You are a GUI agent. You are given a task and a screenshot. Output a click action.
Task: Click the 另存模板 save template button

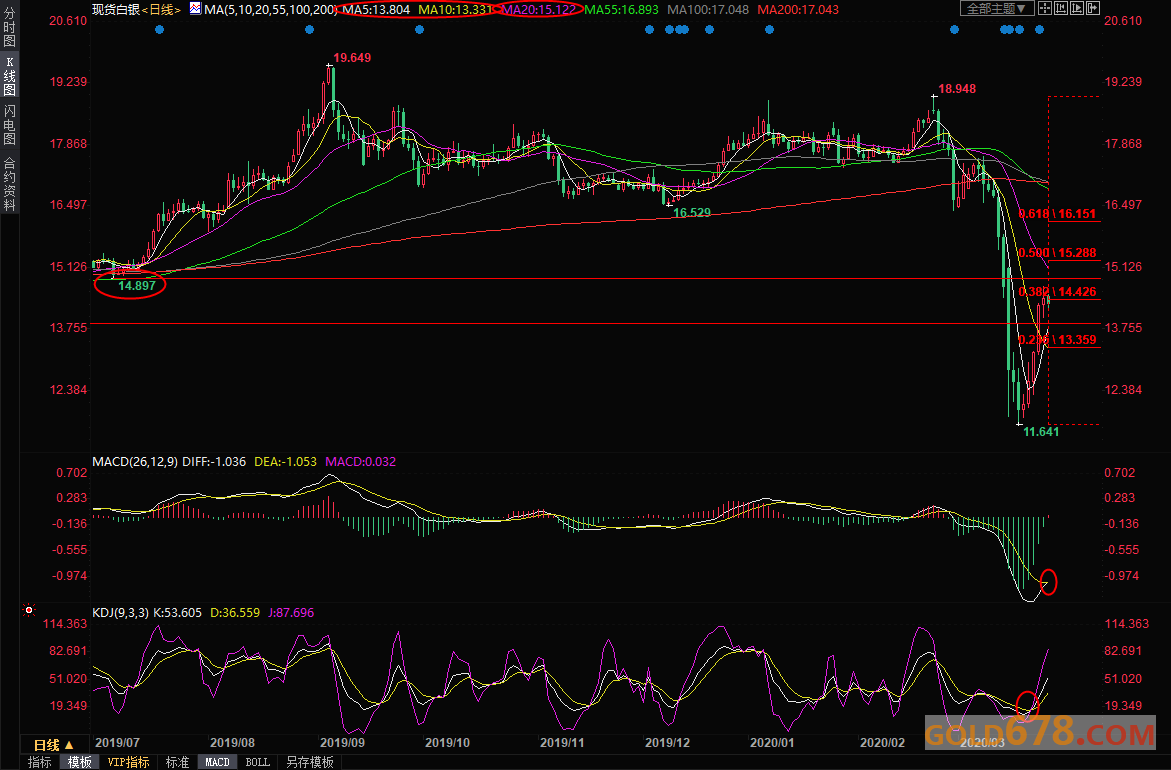(x=309, y=762)
